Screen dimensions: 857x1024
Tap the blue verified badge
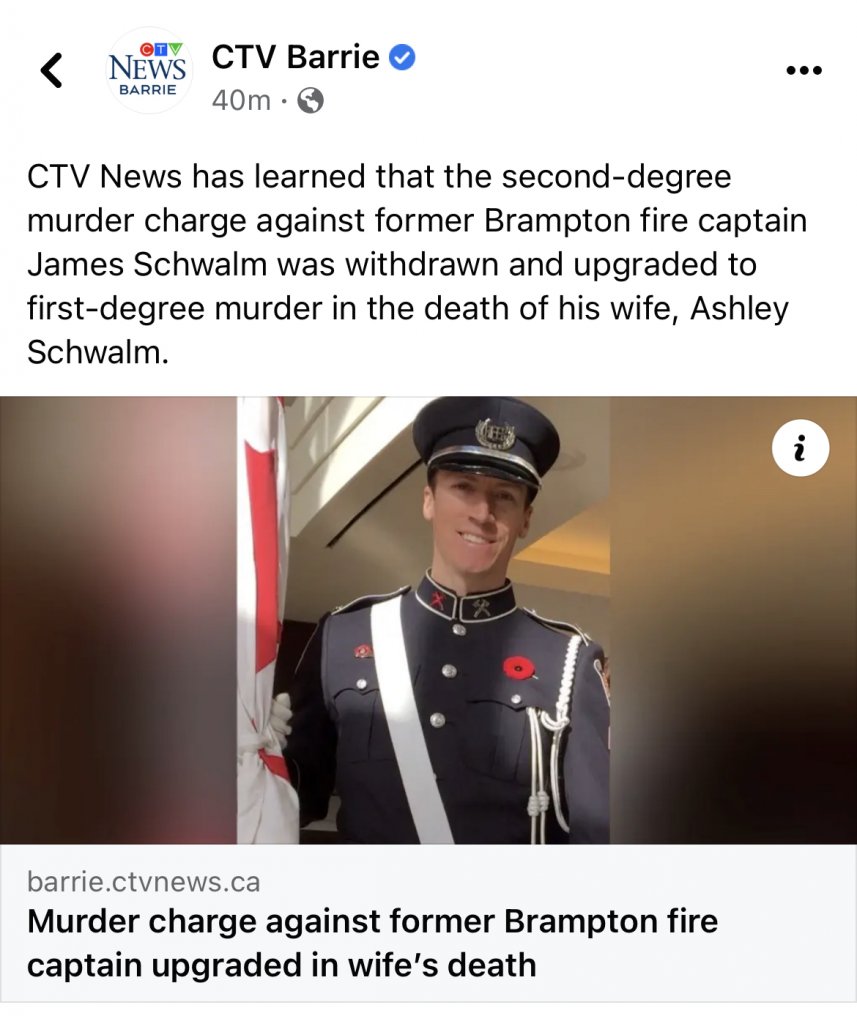point(402,57)
